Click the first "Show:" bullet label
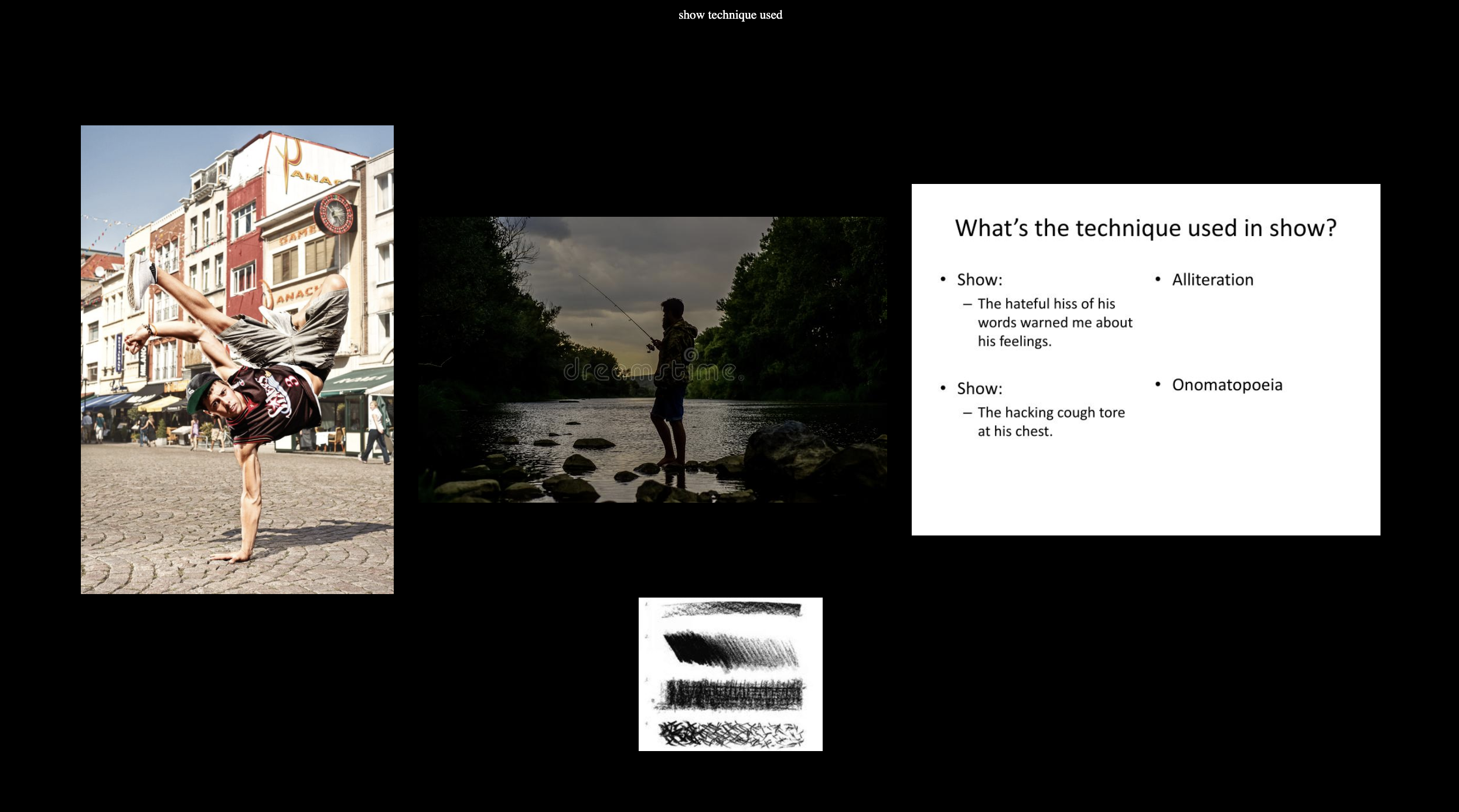This screenshot has width=1459, height=812. coord(979,279)
